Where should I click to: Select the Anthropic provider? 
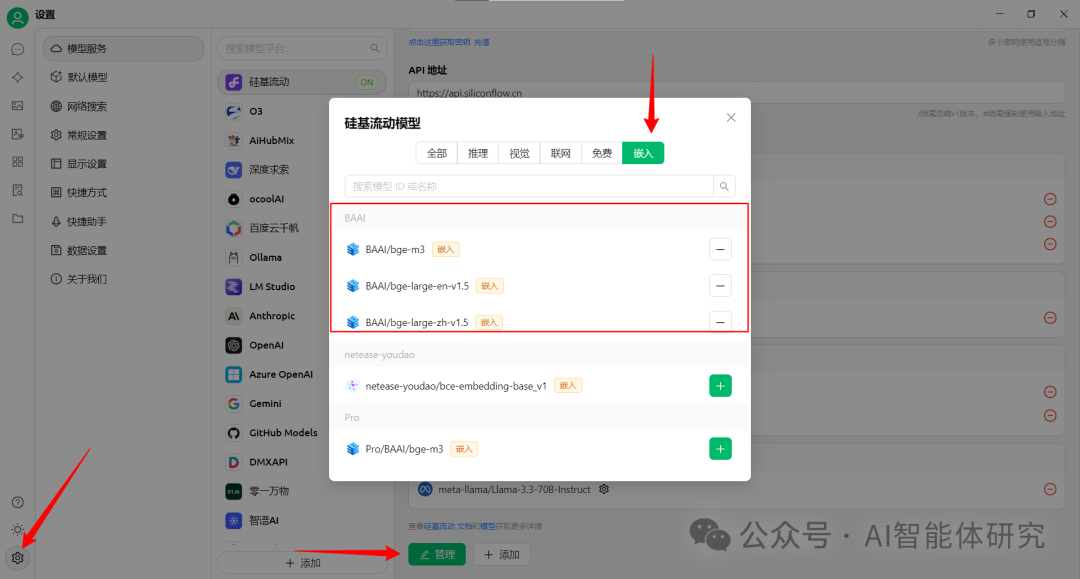[302, 316]
